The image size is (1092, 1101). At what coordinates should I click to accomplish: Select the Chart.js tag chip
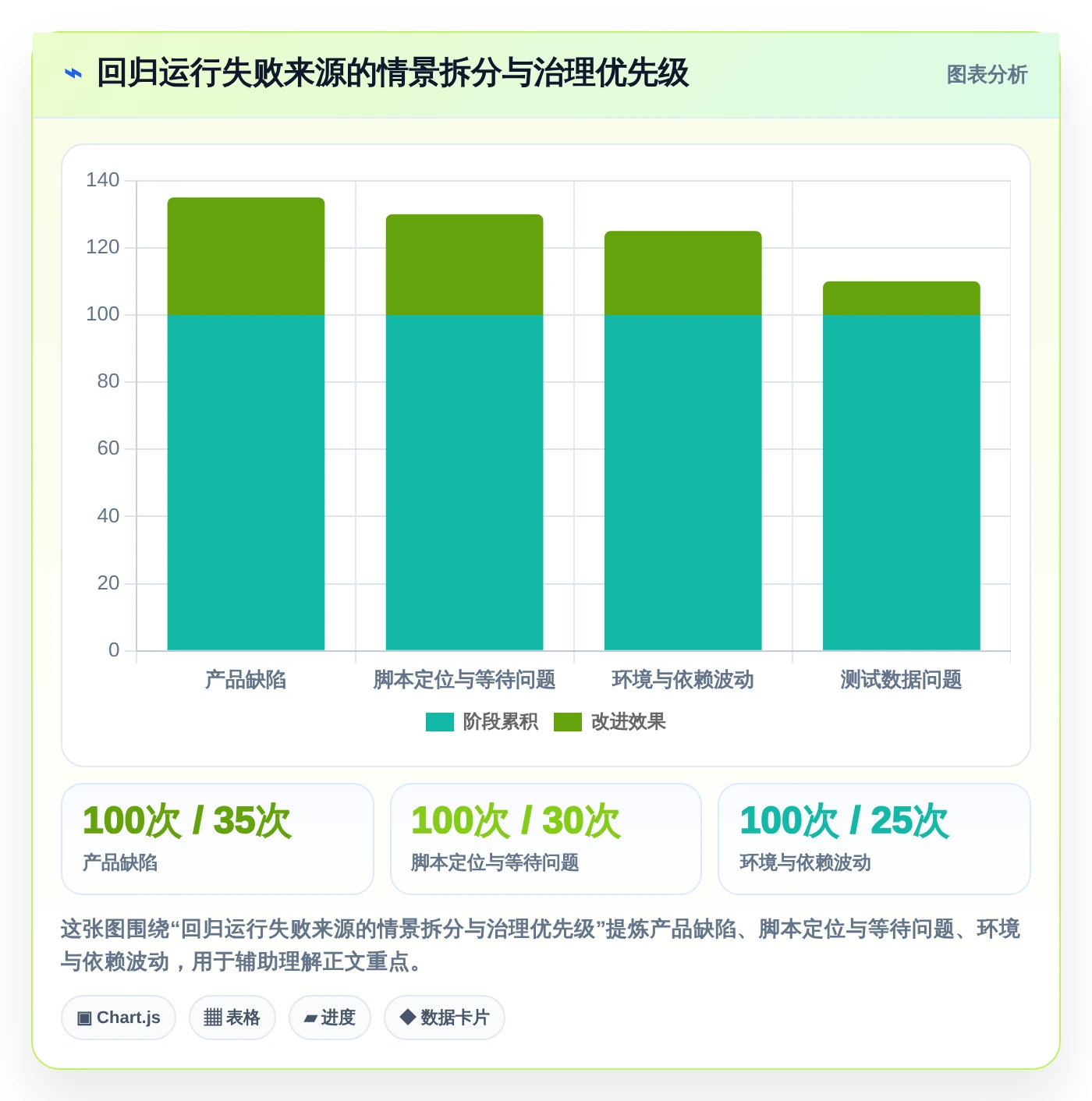point(119,1018)
